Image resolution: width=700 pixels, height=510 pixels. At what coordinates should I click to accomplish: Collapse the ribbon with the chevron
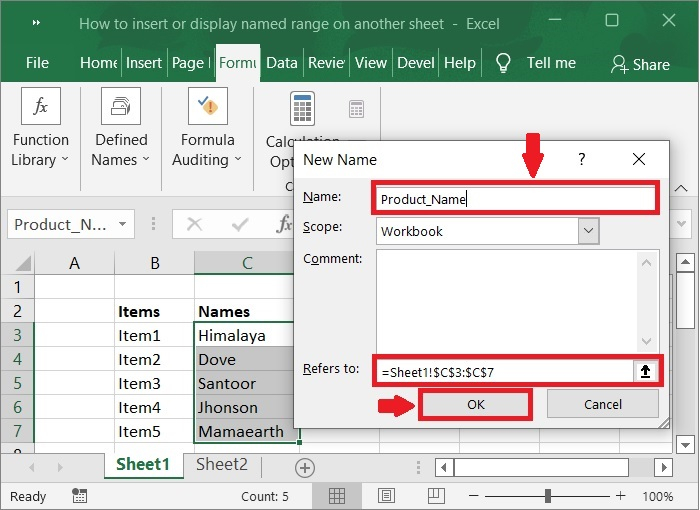681,188
